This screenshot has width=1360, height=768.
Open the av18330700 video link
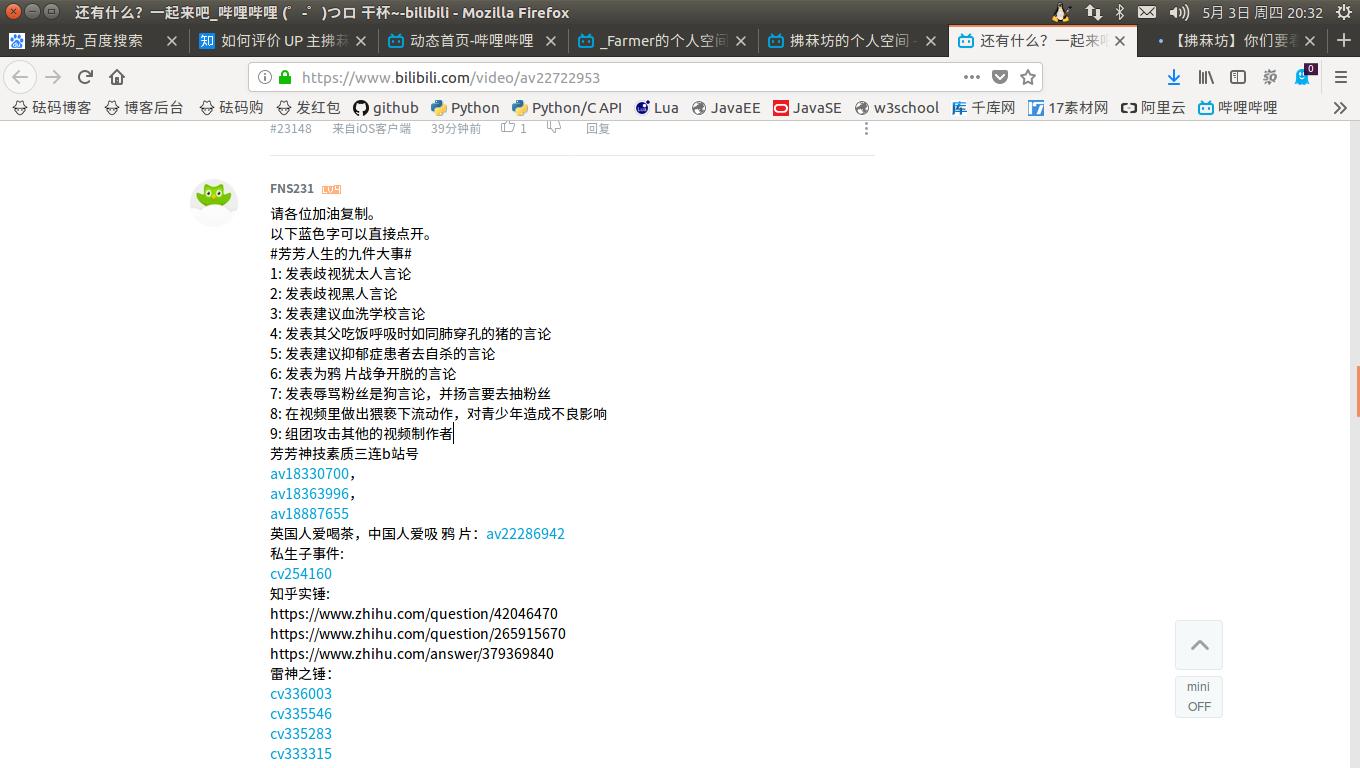[x=306, y=473]
